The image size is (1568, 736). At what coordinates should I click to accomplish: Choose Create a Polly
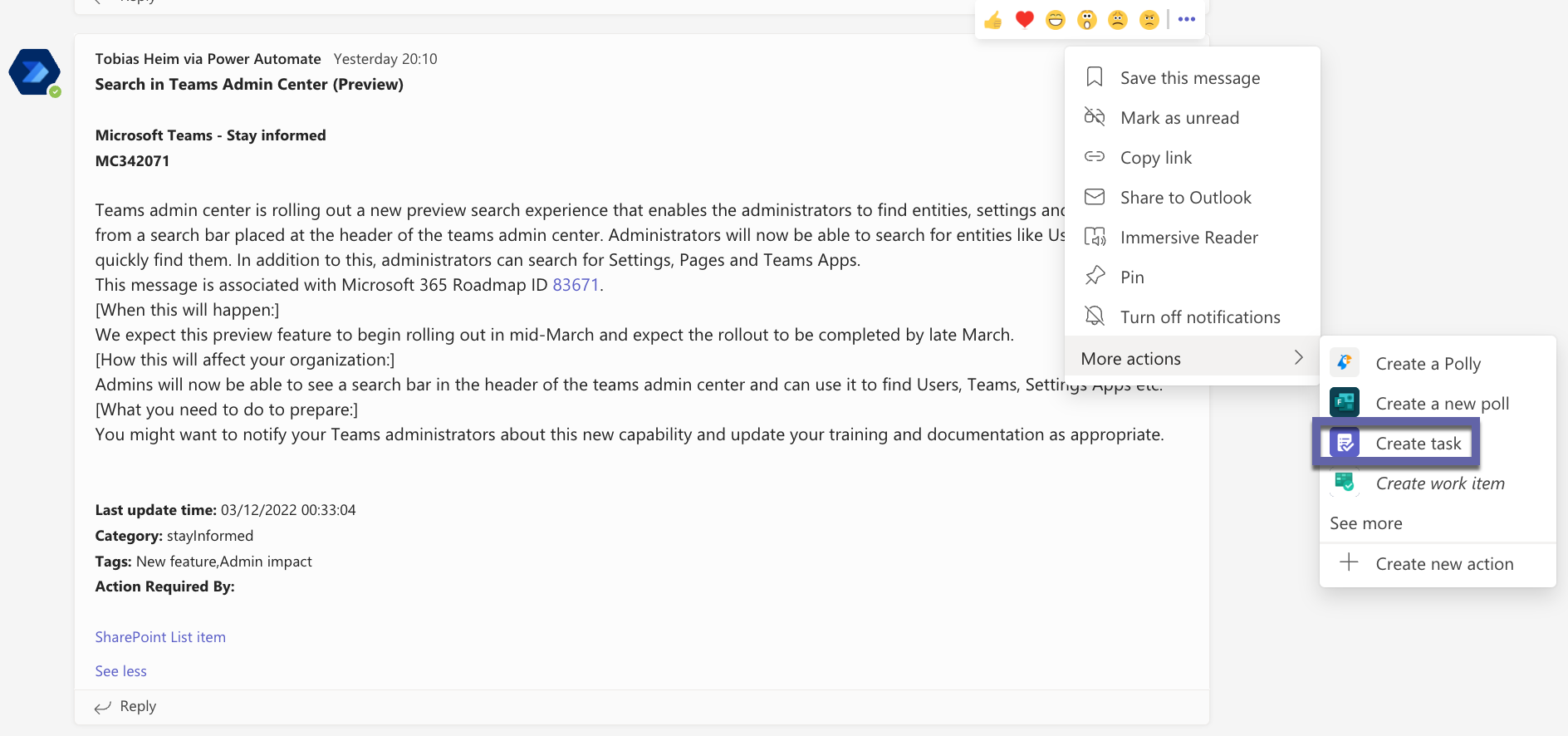(x=1438, y=363)
